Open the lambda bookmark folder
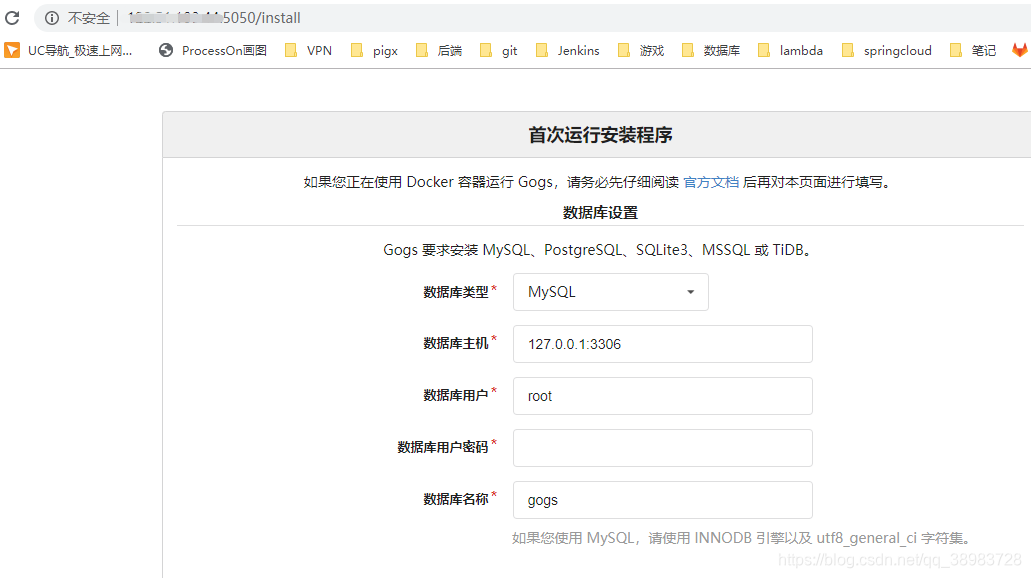The width and height of the screenshot is (1031, 578). (x=790, y=51)
